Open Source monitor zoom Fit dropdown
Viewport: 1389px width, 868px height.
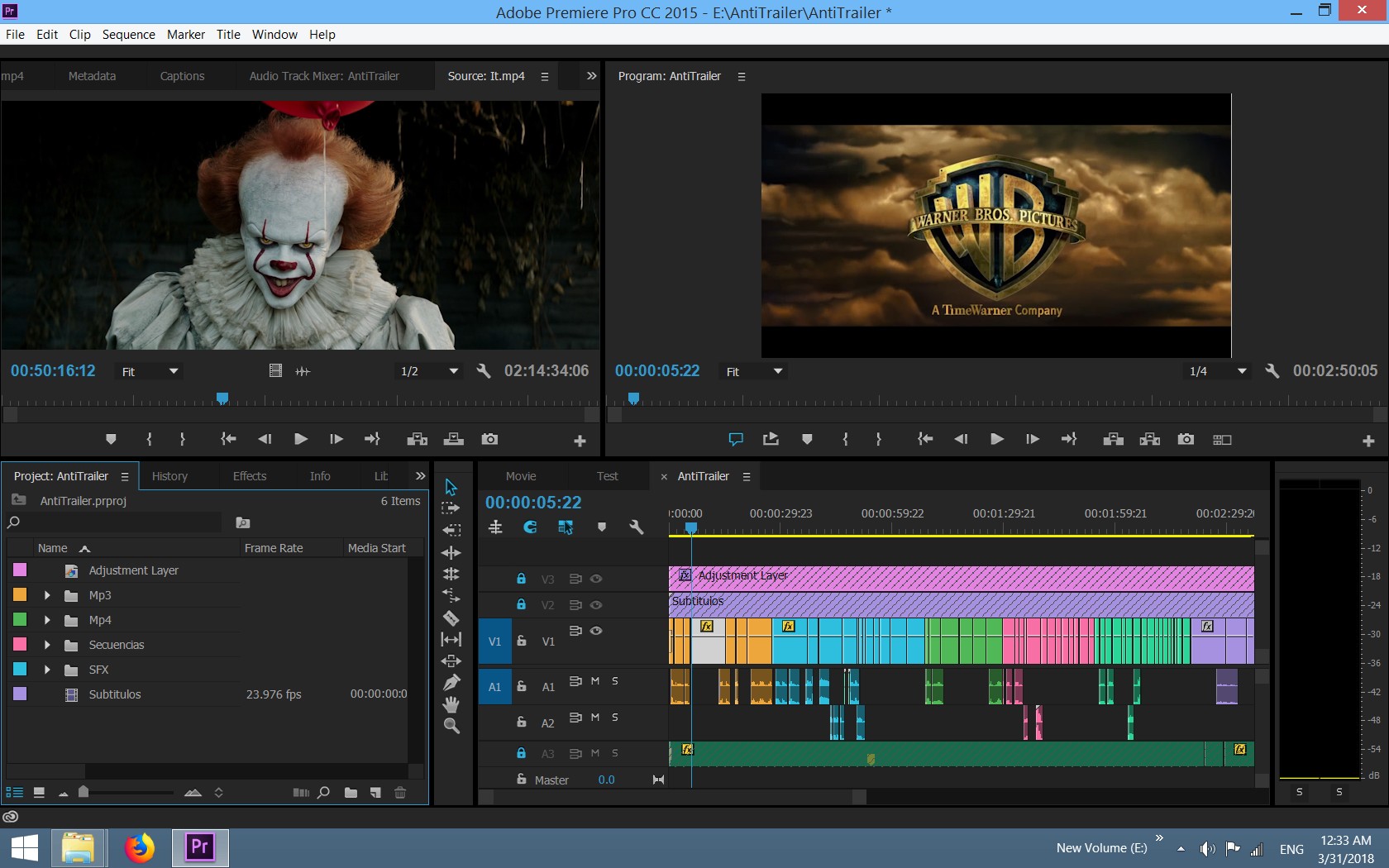150,371
